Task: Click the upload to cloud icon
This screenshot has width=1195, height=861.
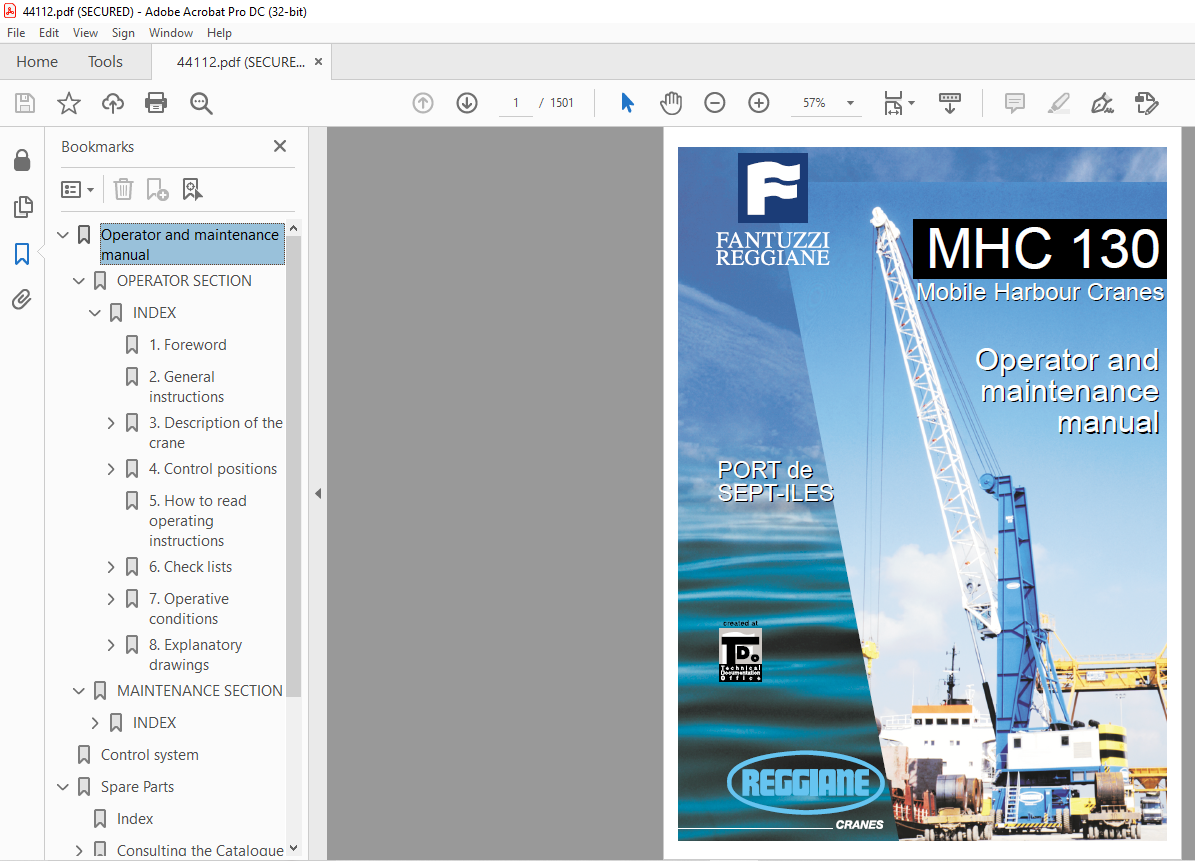Action: 113,103
